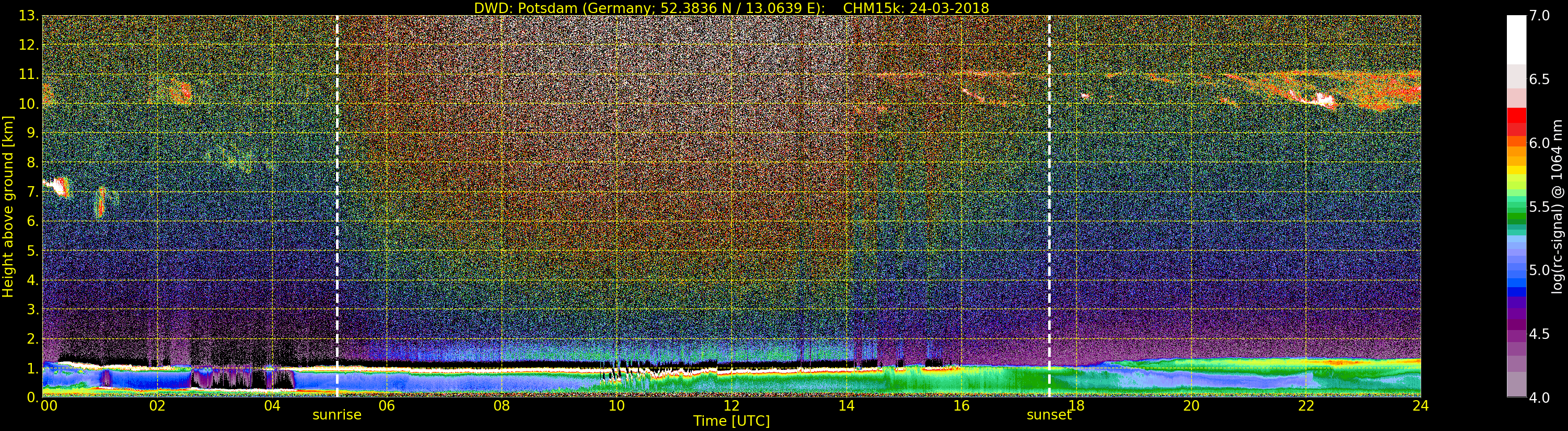Click height axis tick '2.'

32,338
